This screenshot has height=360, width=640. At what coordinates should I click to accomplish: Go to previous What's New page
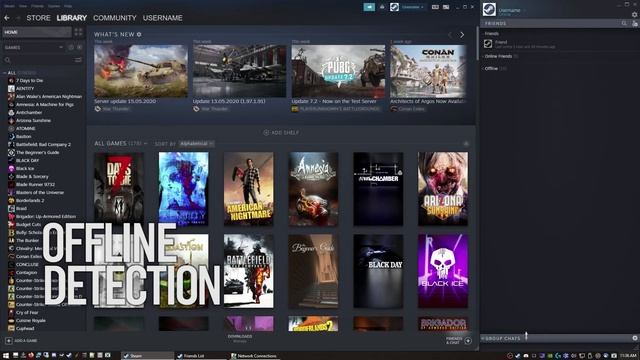pyautogui.click(x=450, y=35)
